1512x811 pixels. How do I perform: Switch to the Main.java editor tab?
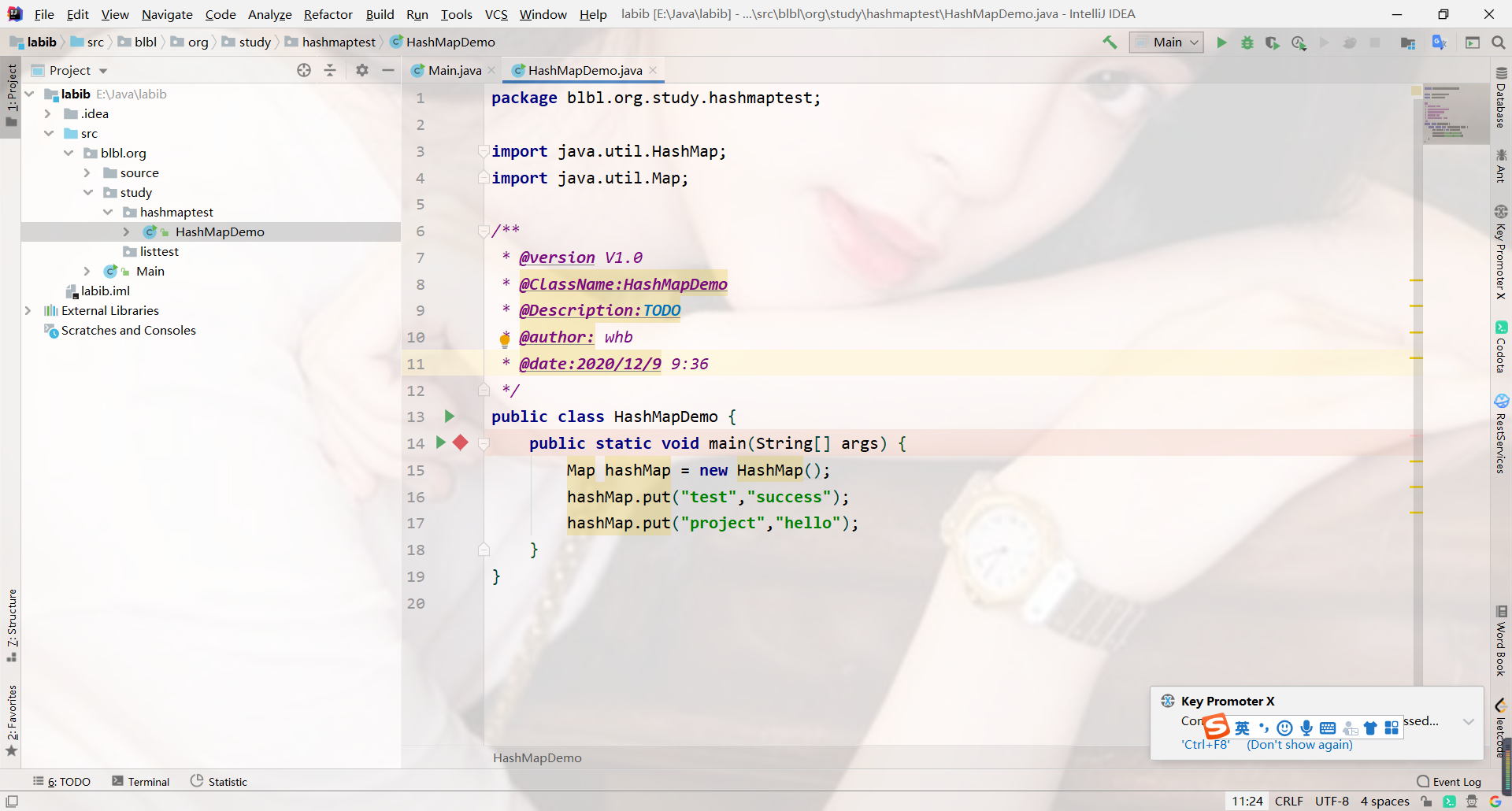coord(454,70)
